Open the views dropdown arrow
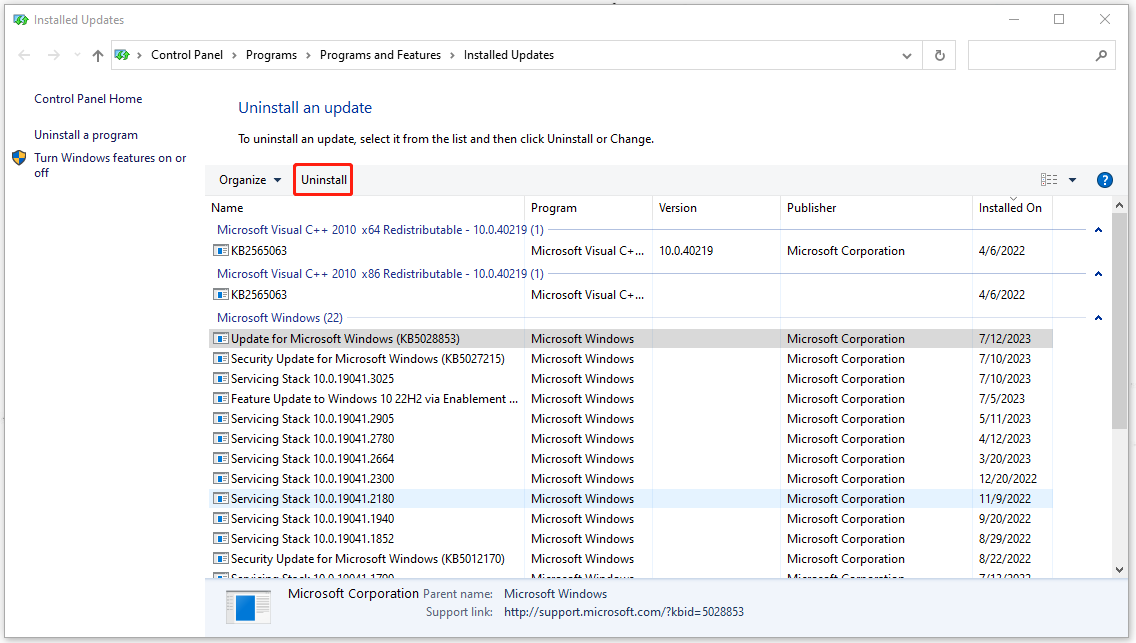1136x643 pixels. 1074,179
